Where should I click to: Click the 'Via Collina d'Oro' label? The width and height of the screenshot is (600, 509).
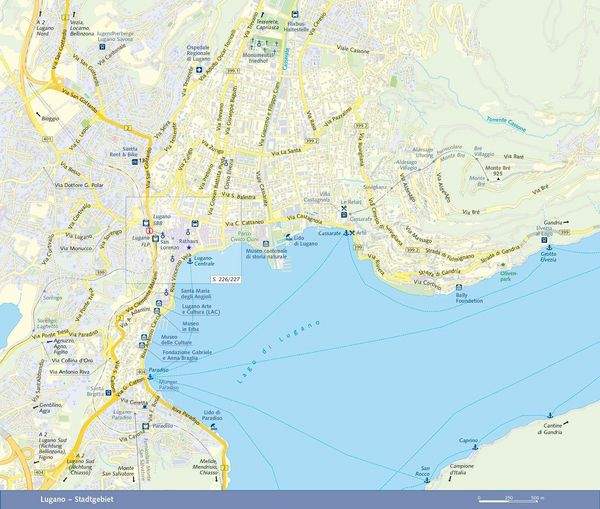pos(72,361)
